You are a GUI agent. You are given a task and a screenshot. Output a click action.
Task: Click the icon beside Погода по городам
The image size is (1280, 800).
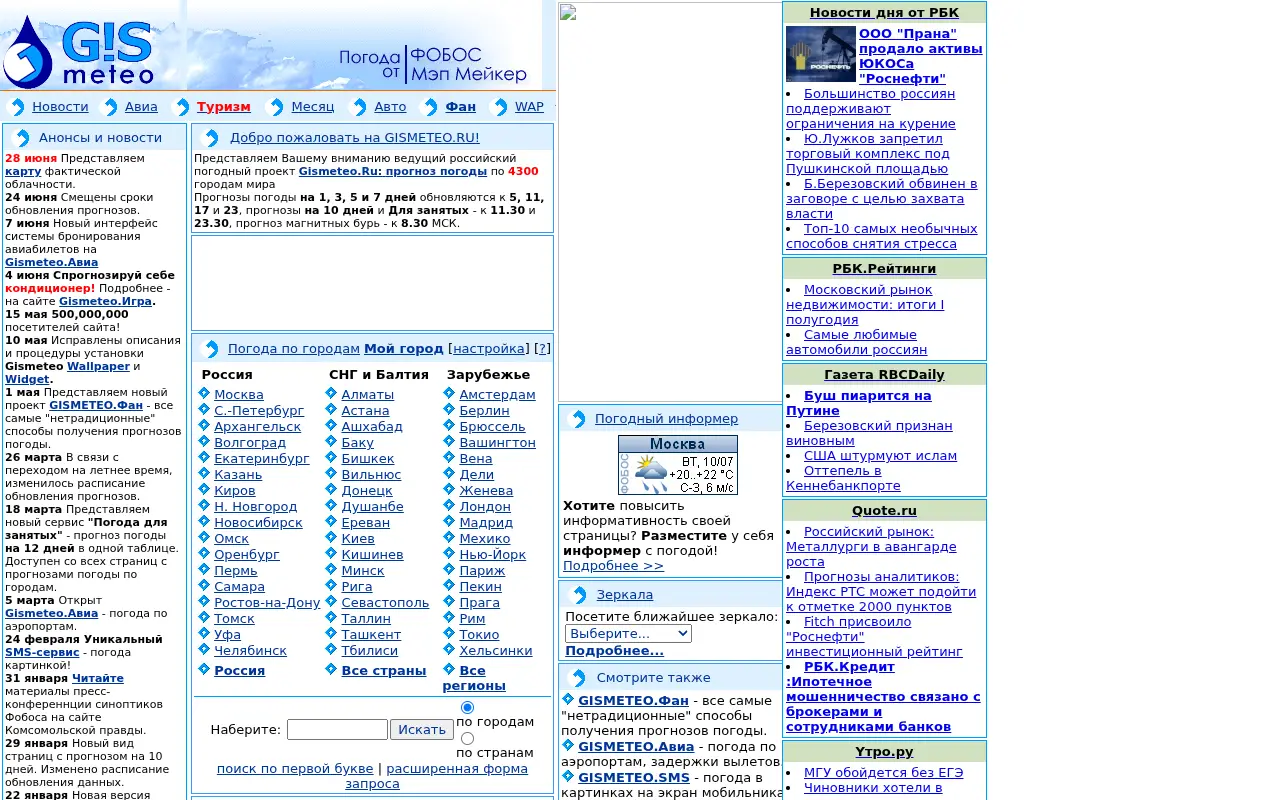coord(210,349)
